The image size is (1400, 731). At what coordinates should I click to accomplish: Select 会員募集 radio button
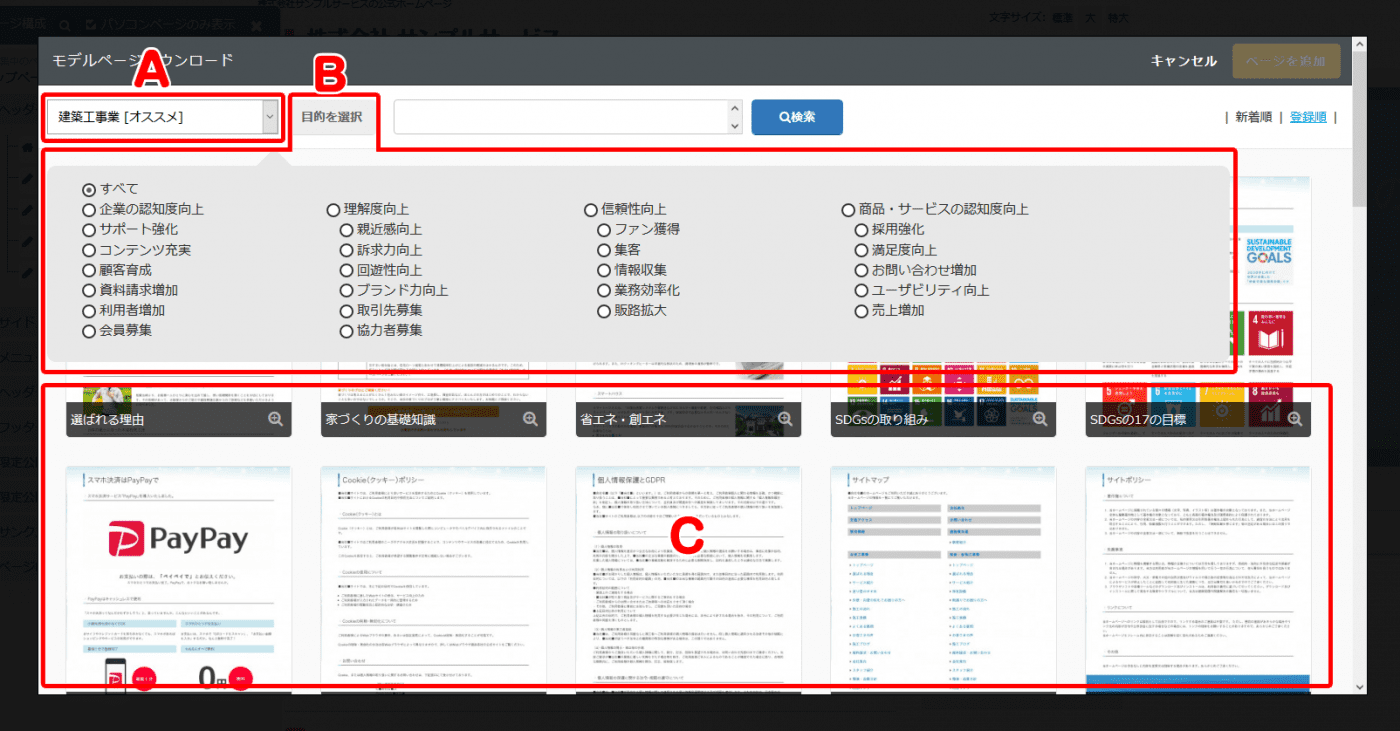89,330
